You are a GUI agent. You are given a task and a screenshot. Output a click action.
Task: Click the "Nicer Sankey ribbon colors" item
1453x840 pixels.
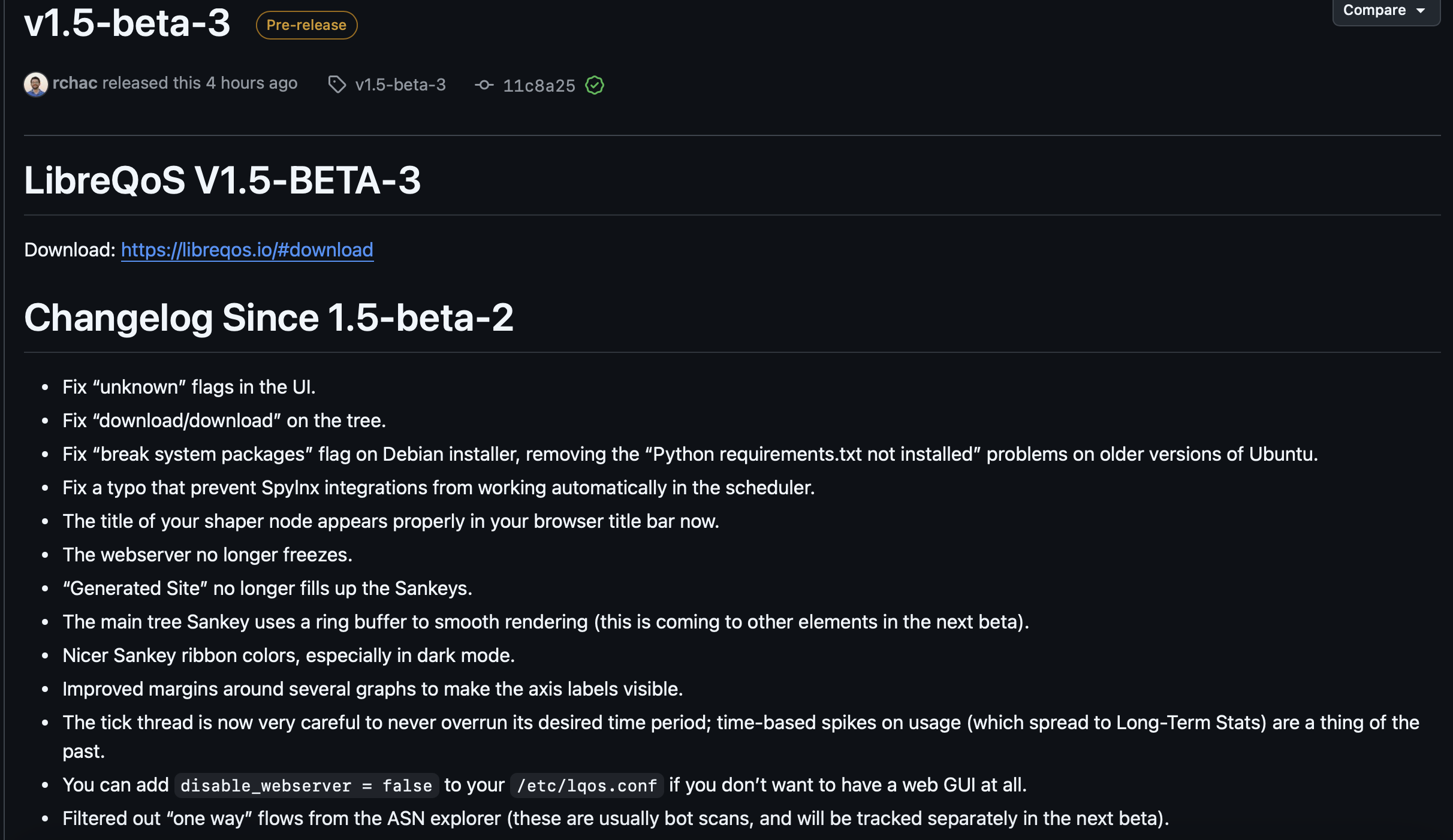point(288,655)
